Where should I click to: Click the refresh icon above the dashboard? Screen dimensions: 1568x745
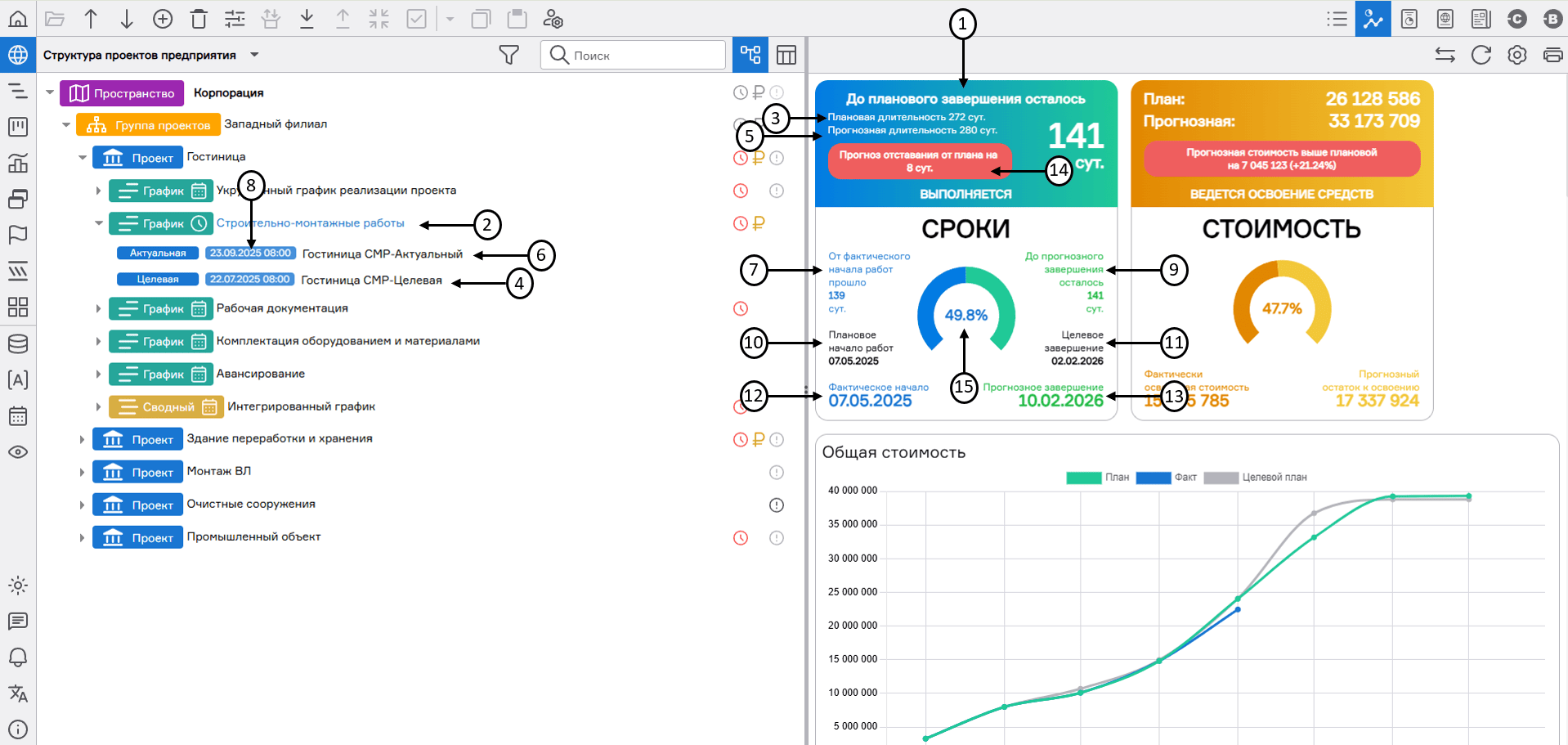[1481, 55]
